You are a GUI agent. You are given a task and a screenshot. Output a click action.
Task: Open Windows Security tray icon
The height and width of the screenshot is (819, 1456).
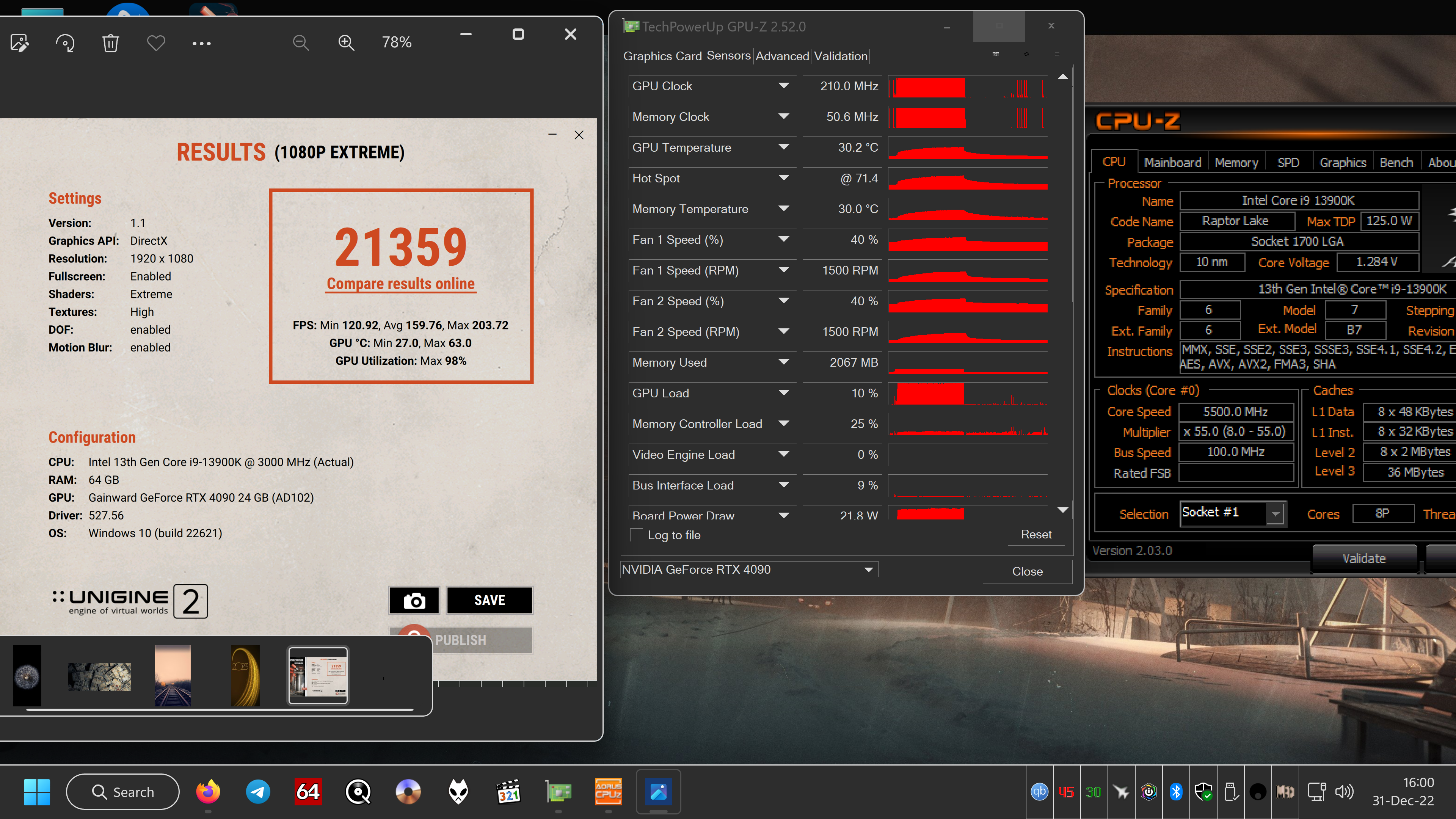pos(1203,792)
